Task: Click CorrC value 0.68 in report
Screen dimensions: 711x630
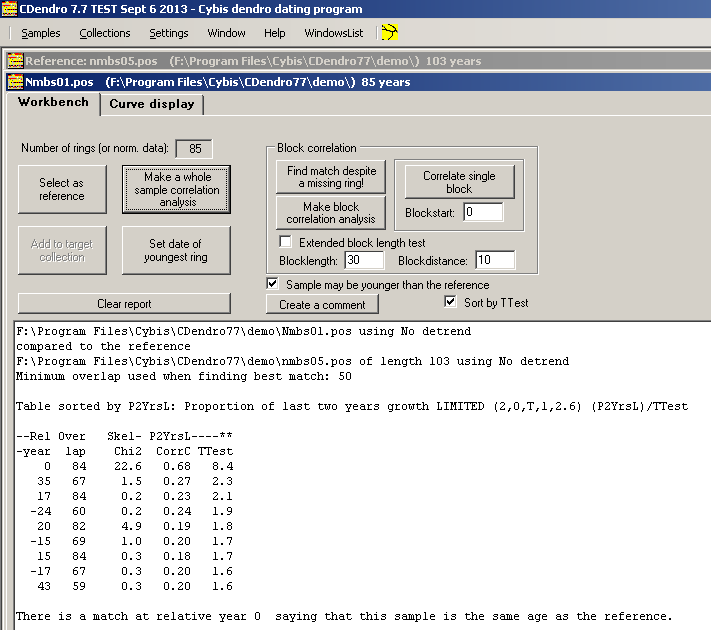Action: [177, 466]
